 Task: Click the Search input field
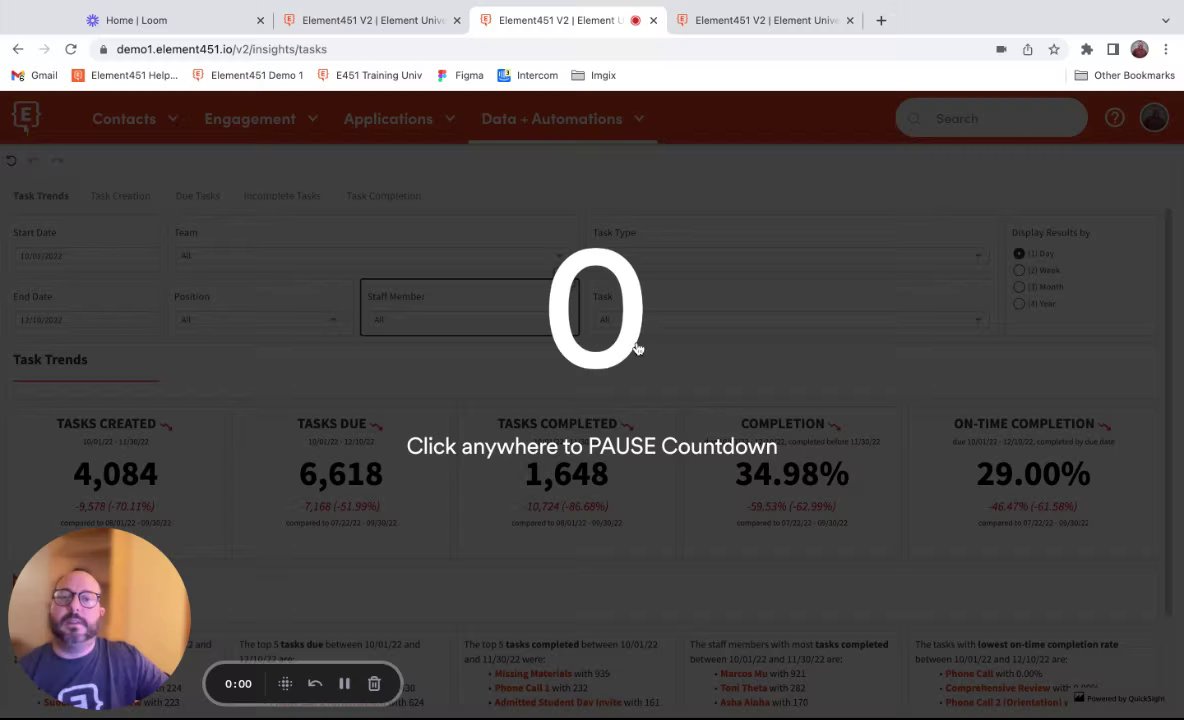click(991, 118)
